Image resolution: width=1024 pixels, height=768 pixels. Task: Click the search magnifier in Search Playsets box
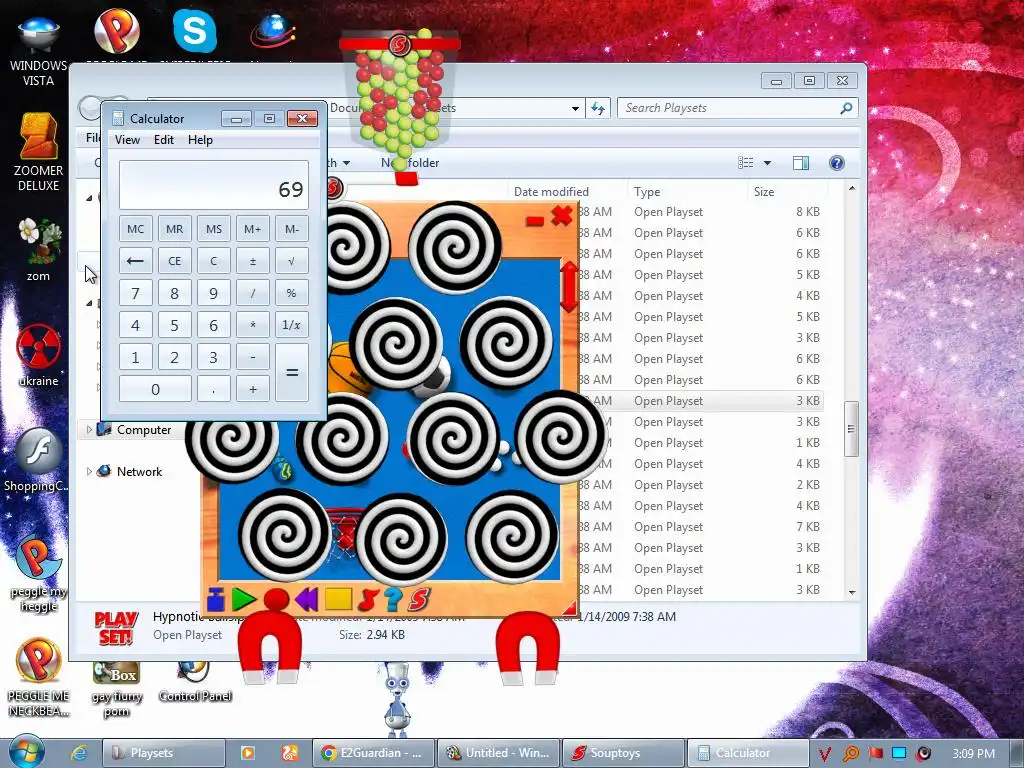846,108
